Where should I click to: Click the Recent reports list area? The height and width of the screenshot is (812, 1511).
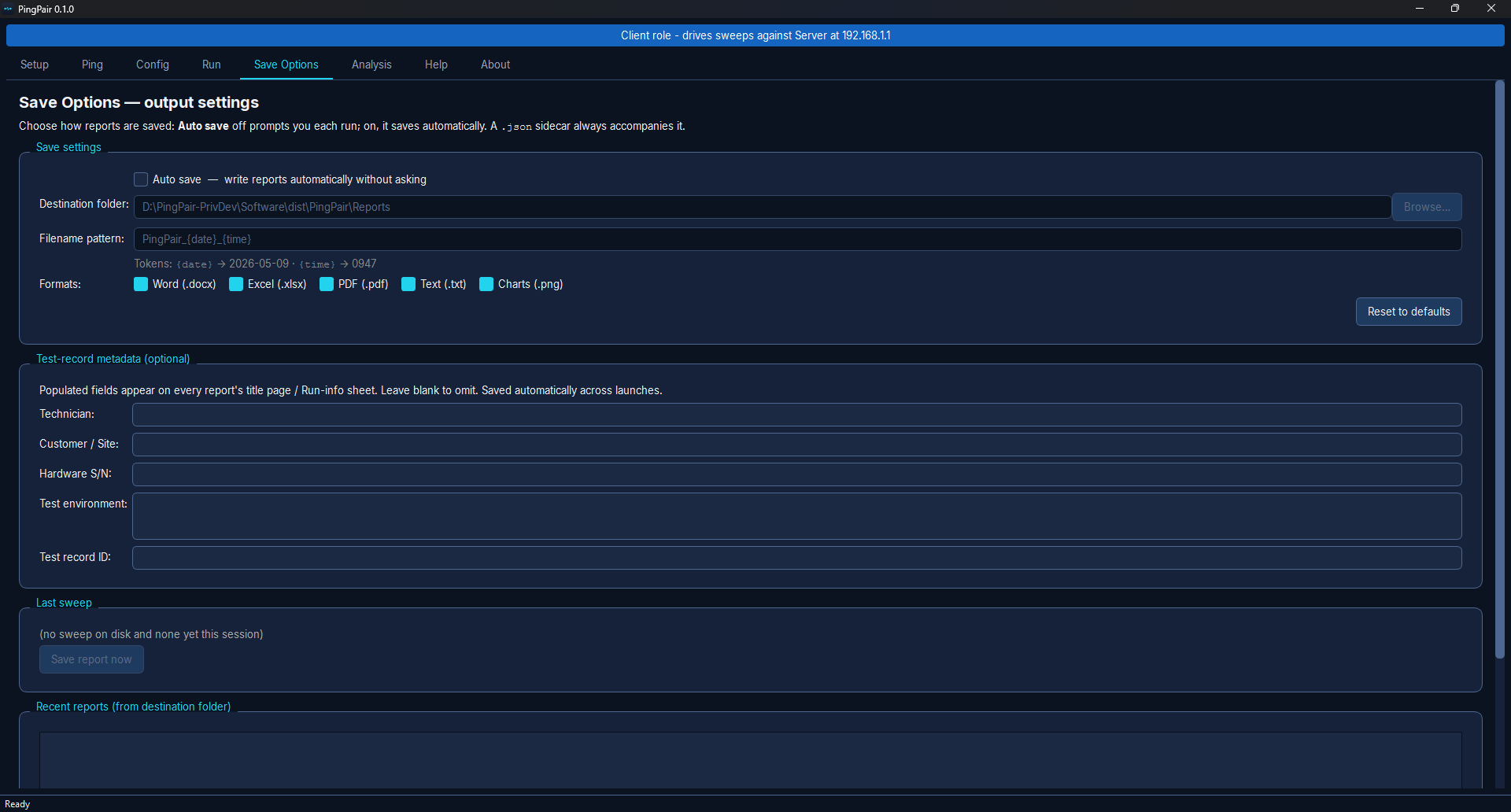point(751,760)
